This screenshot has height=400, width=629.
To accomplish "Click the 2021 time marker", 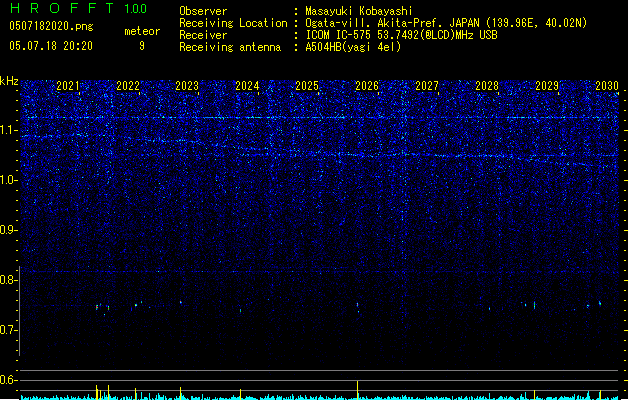I will (68, 87).
